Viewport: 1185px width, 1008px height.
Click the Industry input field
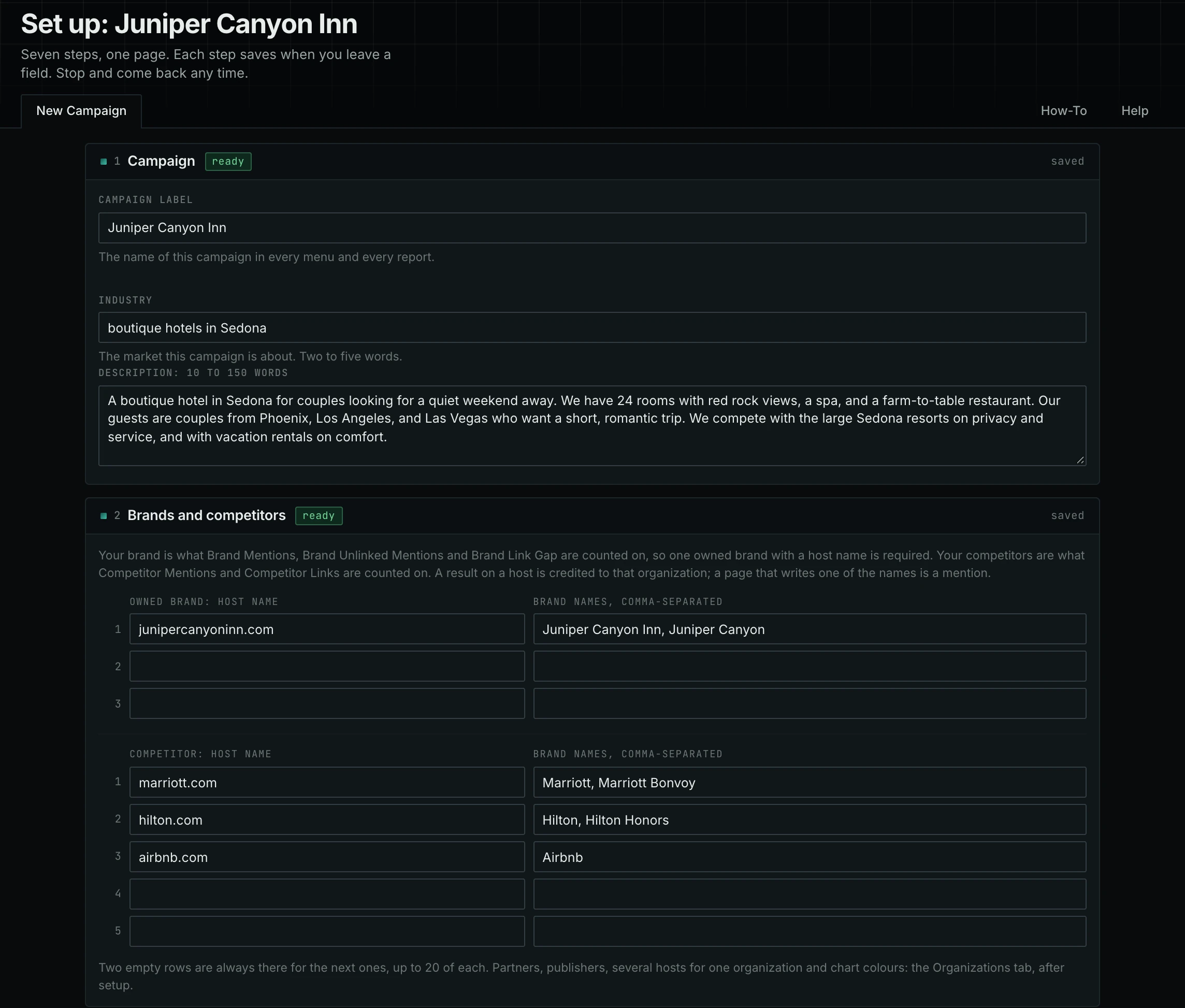[592, 327]
